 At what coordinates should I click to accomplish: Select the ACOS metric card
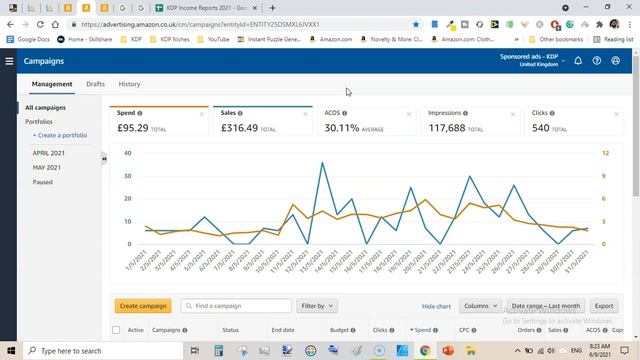point(366,121)
